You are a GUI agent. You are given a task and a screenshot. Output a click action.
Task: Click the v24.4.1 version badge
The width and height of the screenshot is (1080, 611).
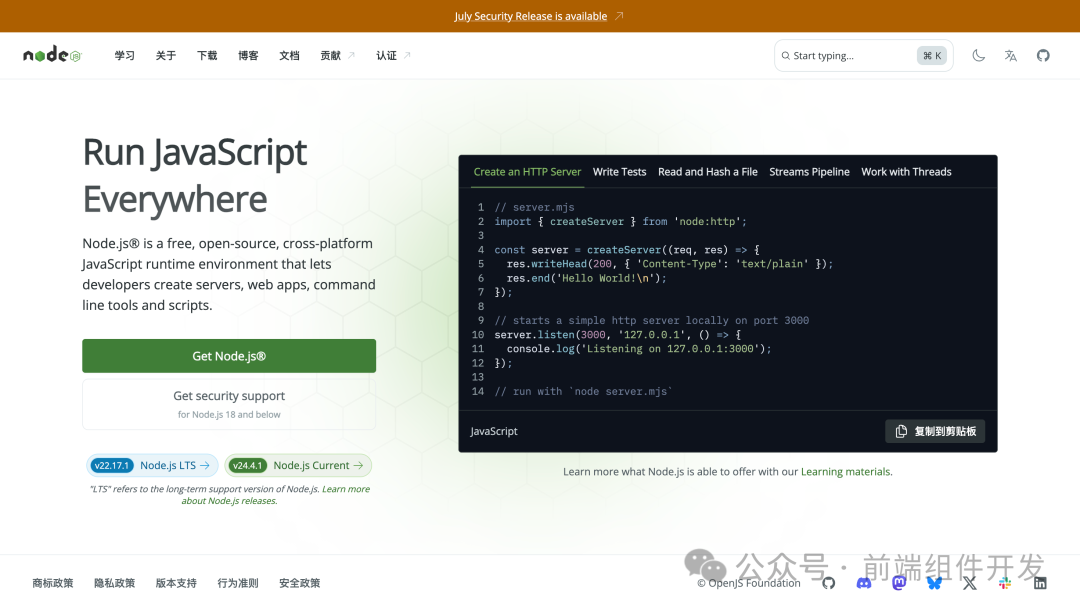coord(247,466)
